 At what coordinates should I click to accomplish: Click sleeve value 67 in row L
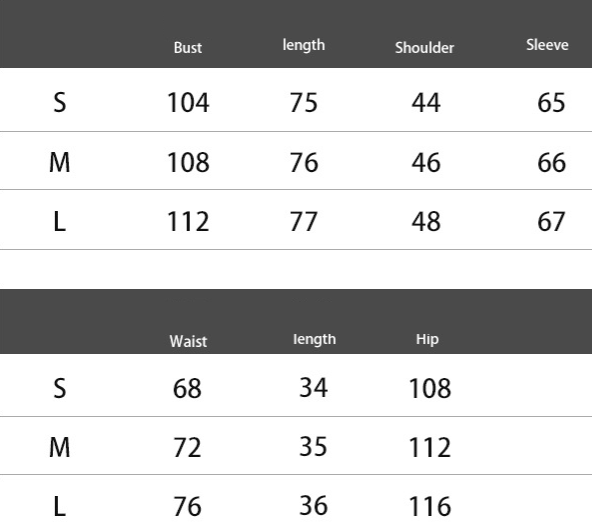point(551,222)
